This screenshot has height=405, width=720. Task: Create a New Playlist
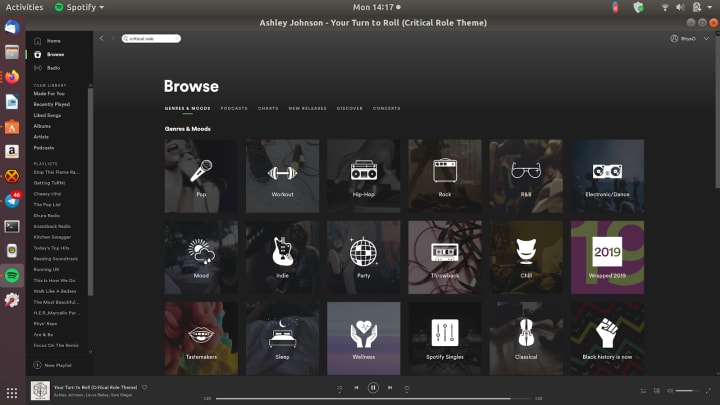[52, 366]
